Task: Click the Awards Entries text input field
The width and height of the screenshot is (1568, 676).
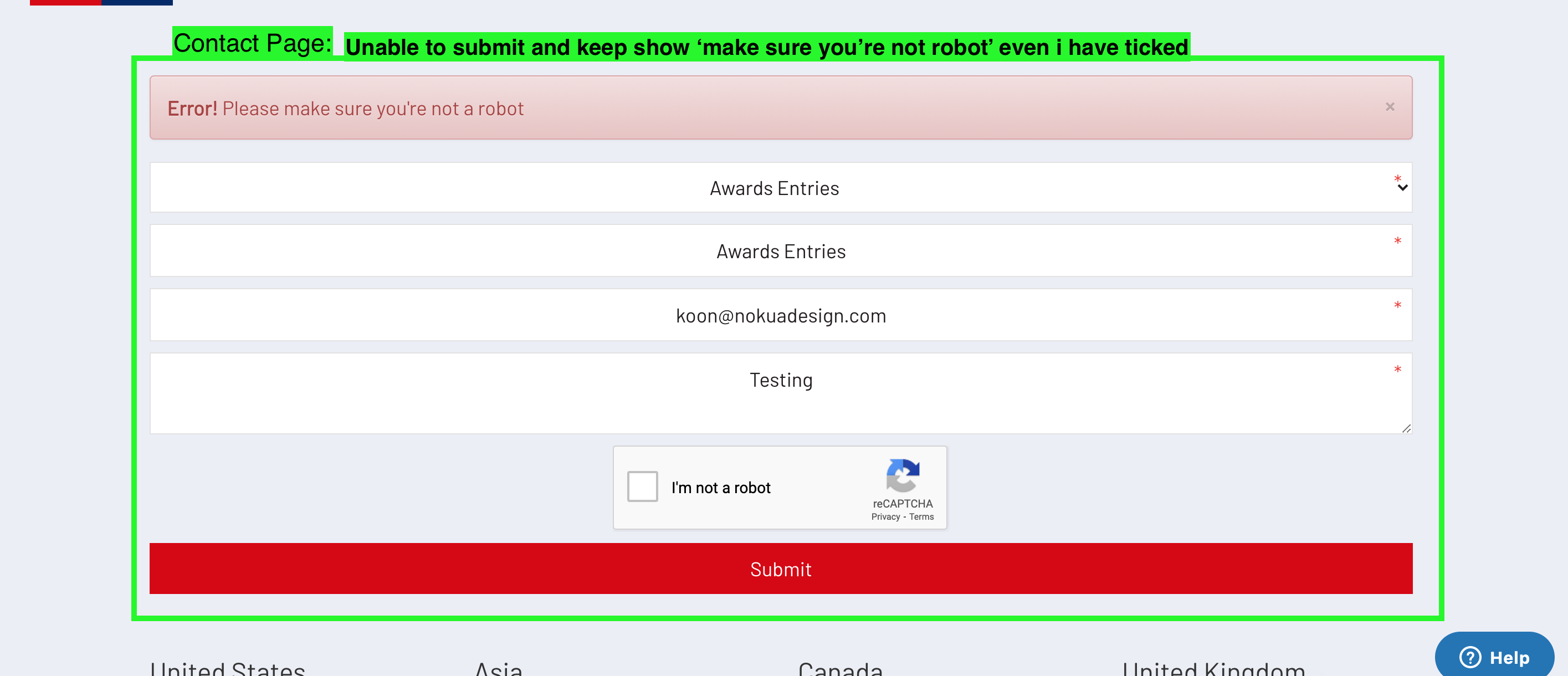Action: coord(780,252)
